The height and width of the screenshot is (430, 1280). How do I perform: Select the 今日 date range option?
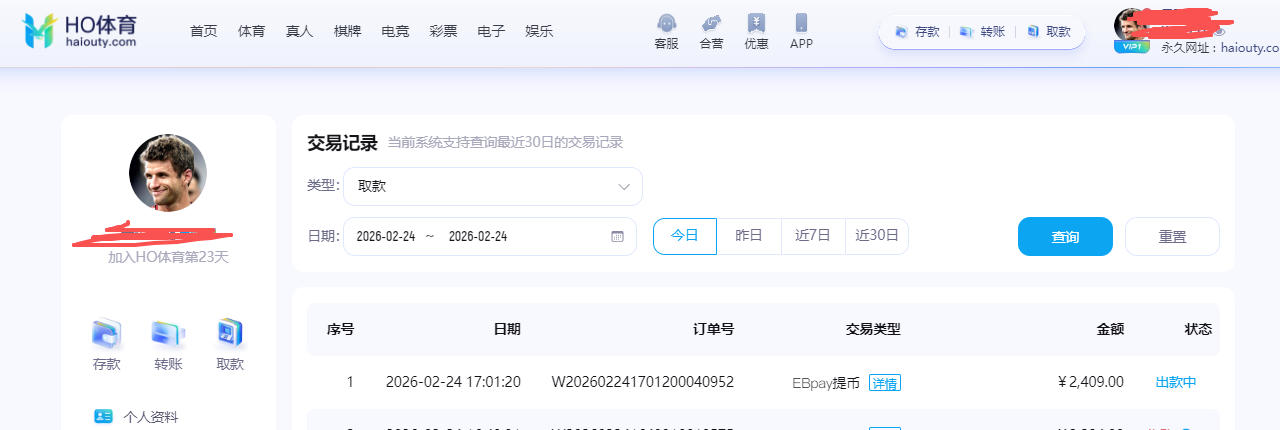point(684,236)
